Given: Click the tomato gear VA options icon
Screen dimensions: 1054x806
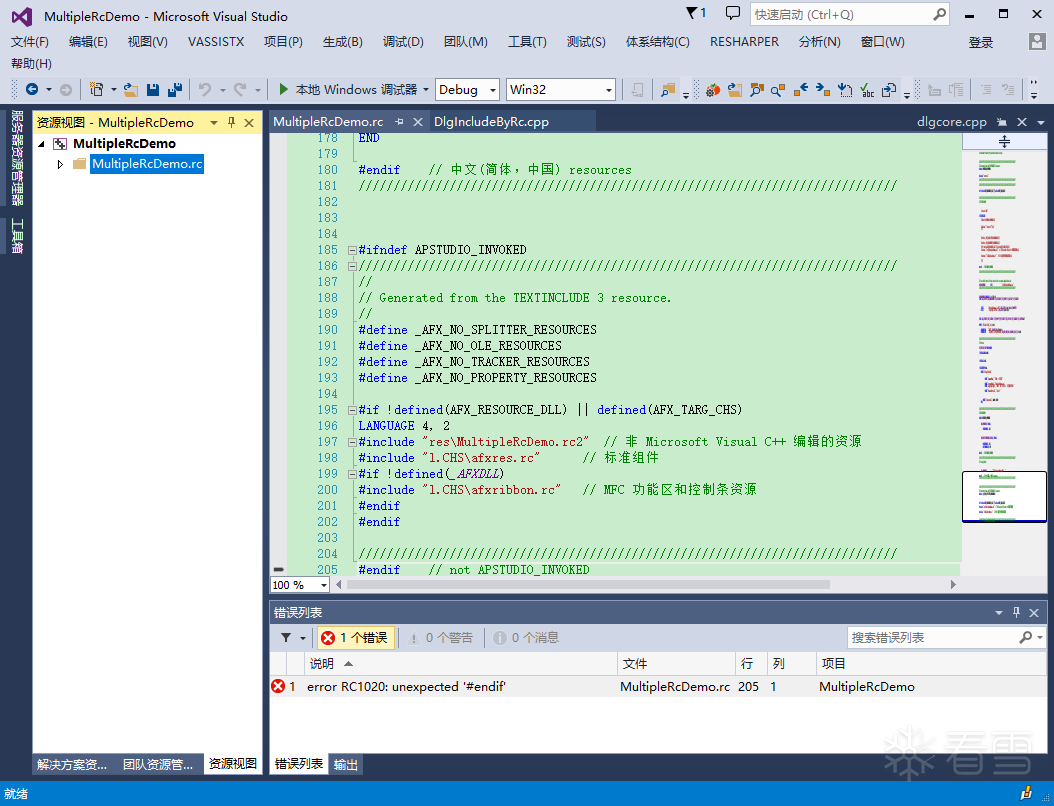Looking at the screenshot, I should pos(713,89).
